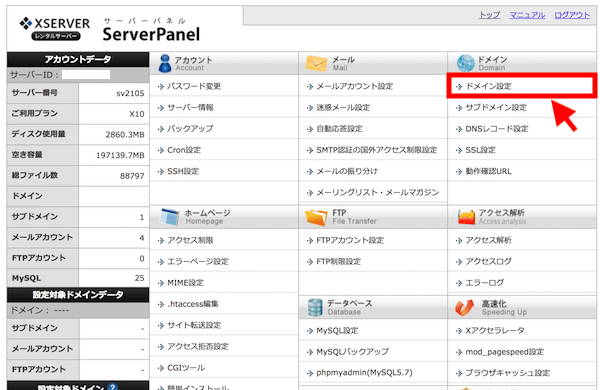Open ブラウザキャッシュ設定

(507, 373)
